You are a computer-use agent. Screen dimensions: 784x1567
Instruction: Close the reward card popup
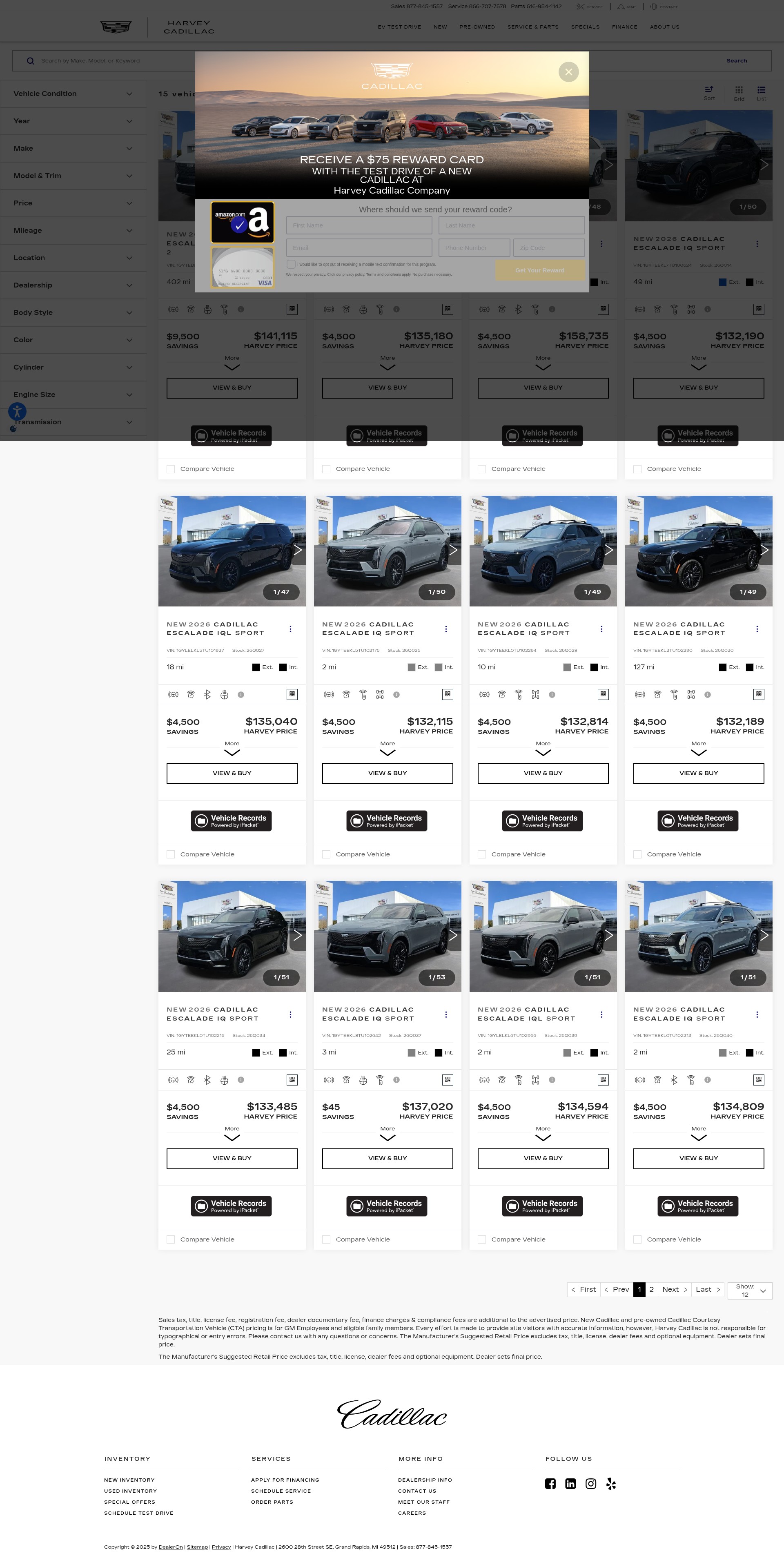point(568,72)
